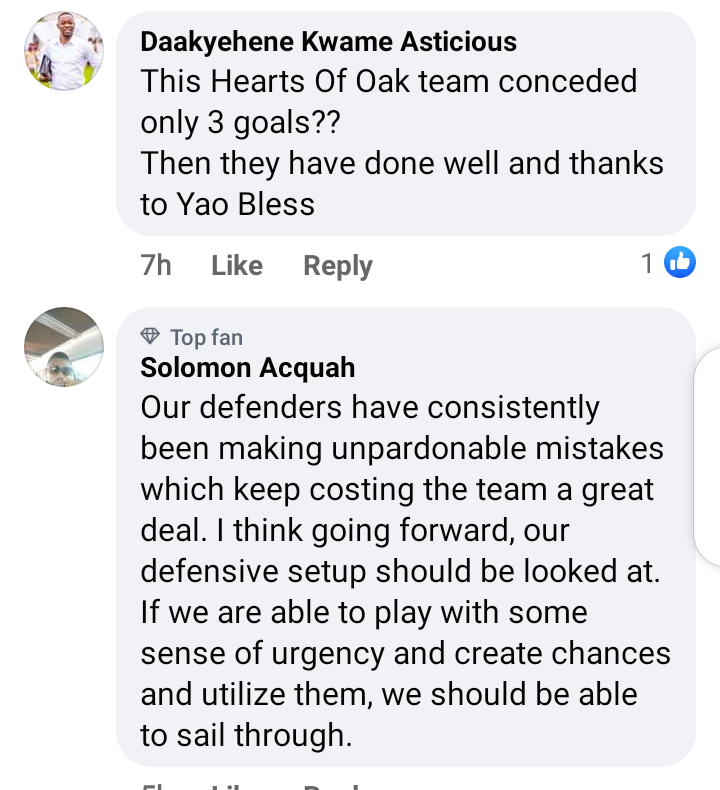Click the 7h comment timestamp
This screenshot has width=720, height=790.
pyautogui.click(x=156, y=266)
